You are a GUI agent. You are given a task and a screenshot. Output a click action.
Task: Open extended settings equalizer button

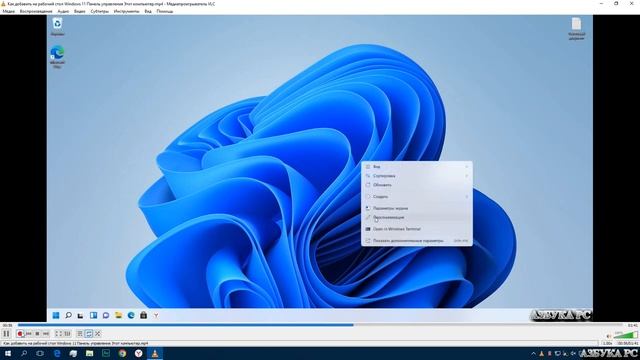click(67, 334)
